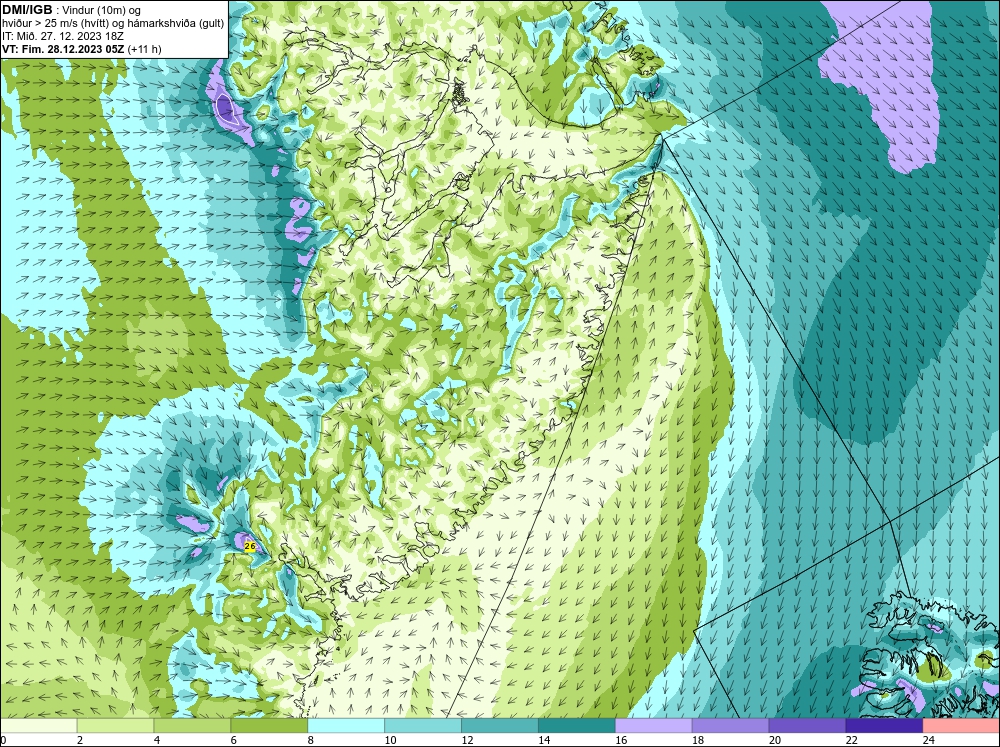Image resolution: width=1000 pixels, height=747 pixels.
Task: Click the IT: Mið. 27. 12. 2023 18Z line
Action: [x=62, y=36]
